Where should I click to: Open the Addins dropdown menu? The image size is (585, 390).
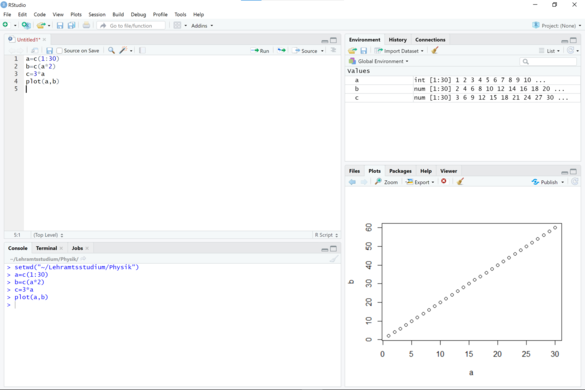[x=202, y=26]
